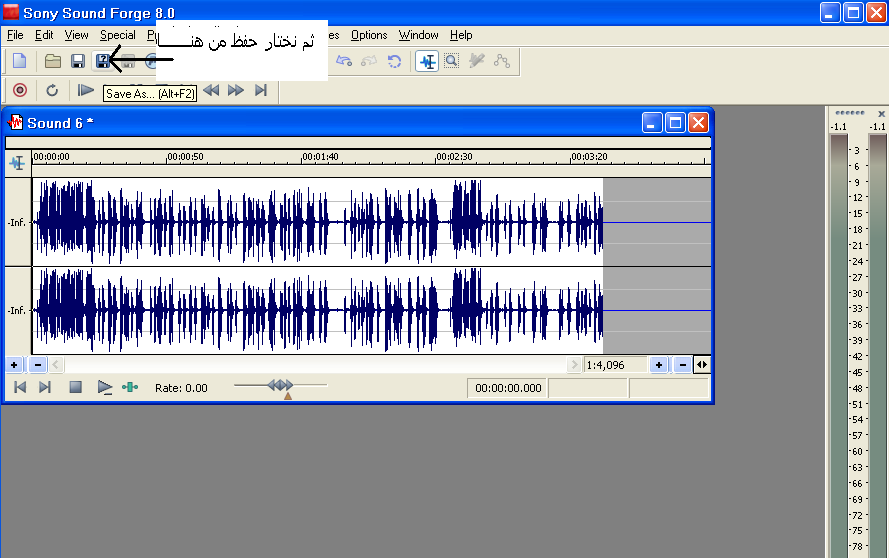
Task: Toggle looped playback
Action: tap(52, 90)
